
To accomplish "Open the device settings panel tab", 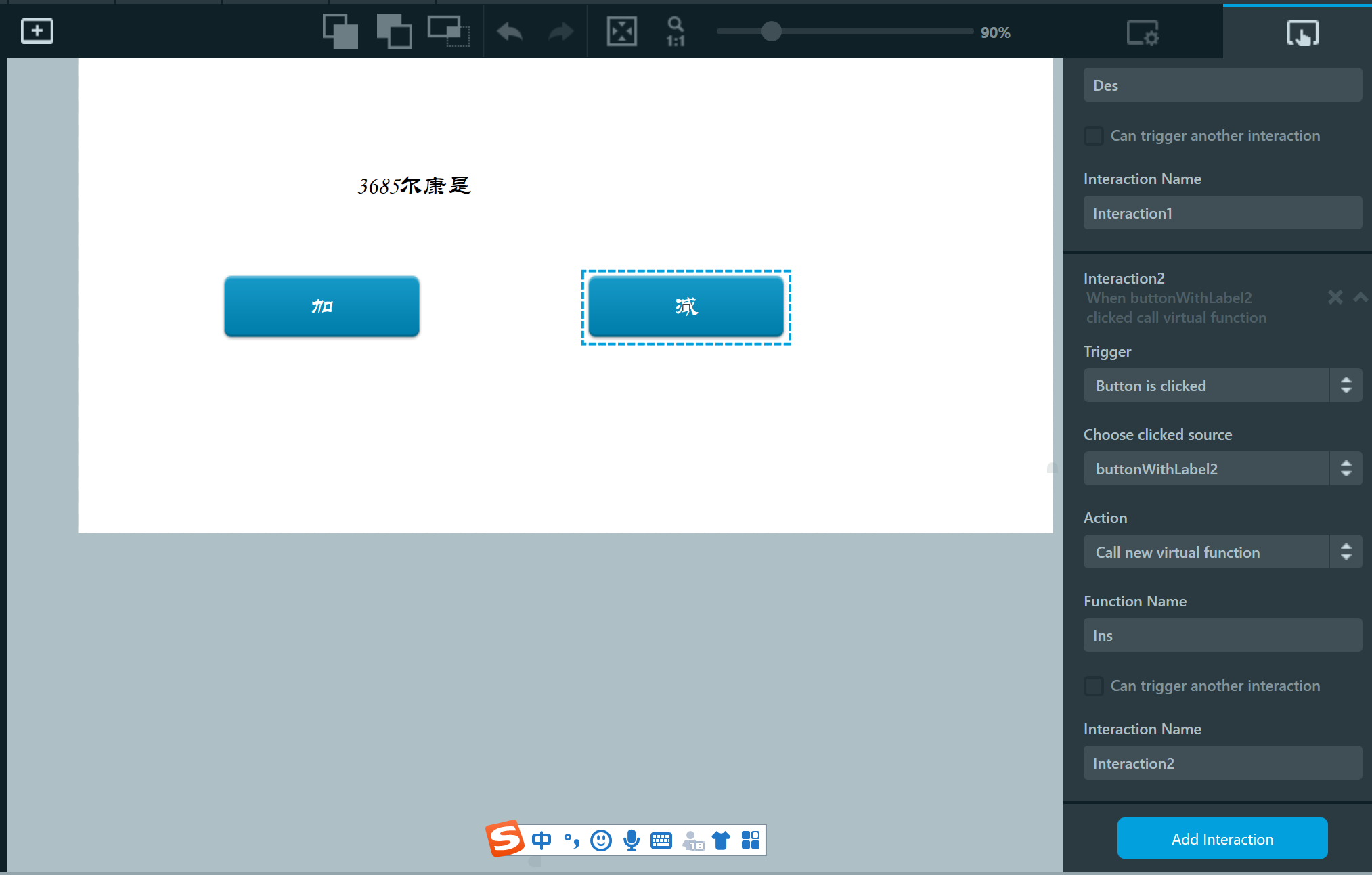I will tap(1143, 31).
